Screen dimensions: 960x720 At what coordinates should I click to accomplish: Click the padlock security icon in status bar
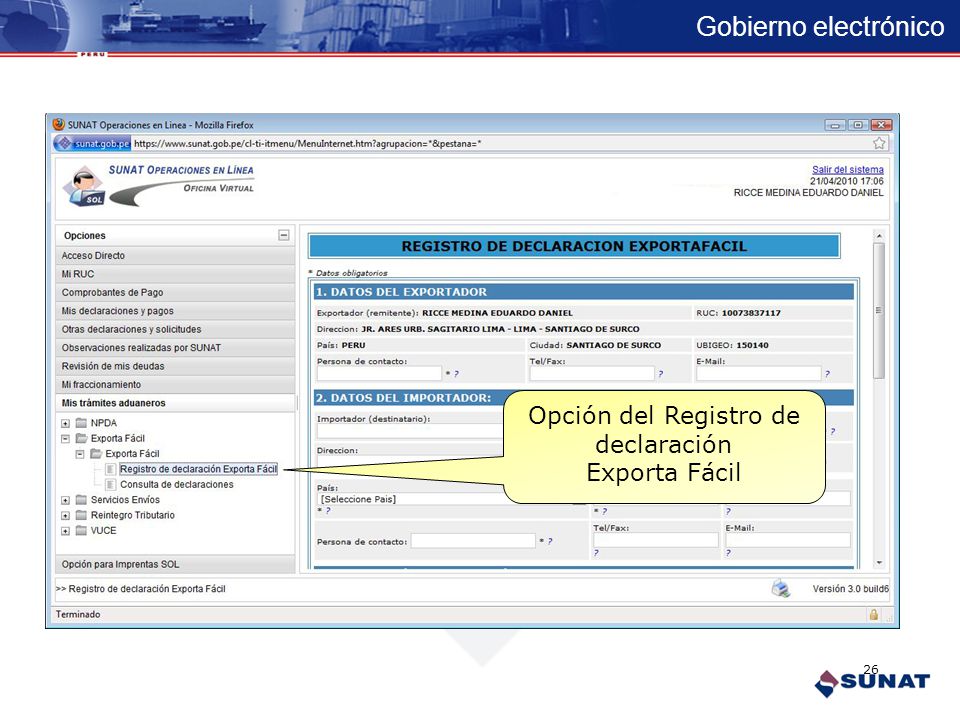(874, 614)
